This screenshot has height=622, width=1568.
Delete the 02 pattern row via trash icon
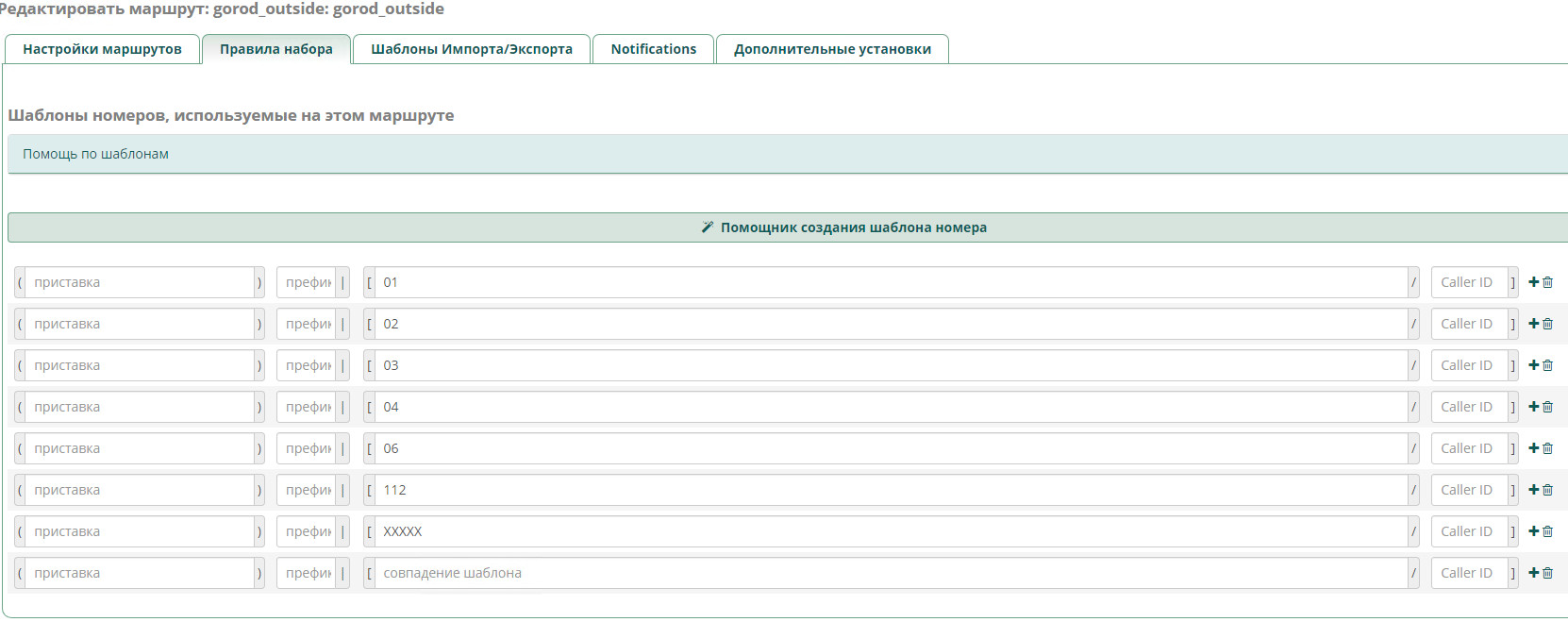tap(1547, 324)
